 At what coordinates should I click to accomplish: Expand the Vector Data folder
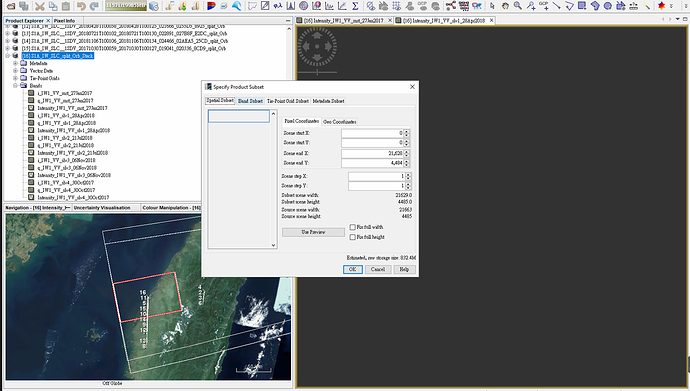(x=15, y=71)
